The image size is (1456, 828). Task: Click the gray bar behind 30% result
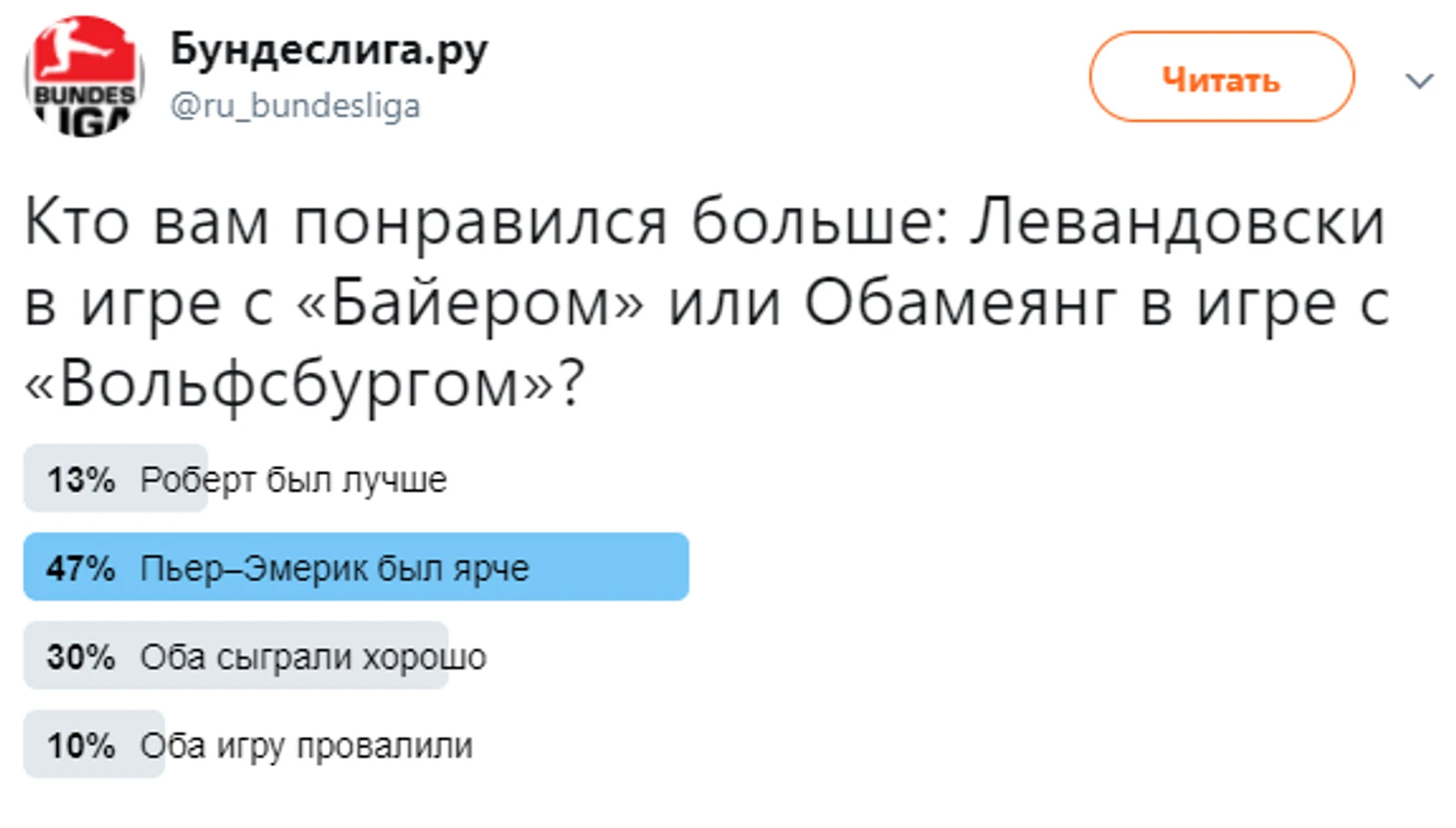236,655
